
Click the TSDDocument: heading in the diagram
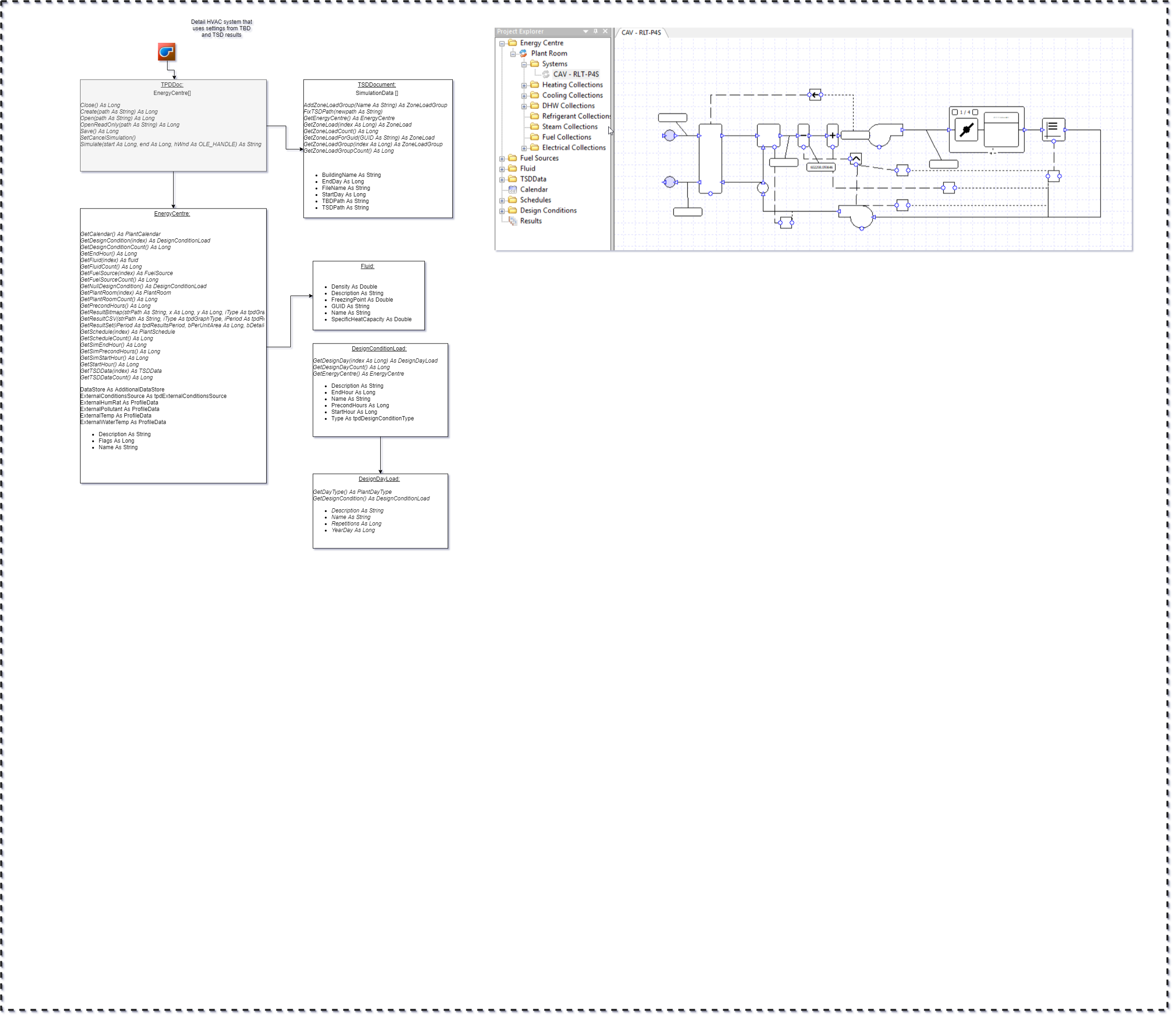point(377,85)
